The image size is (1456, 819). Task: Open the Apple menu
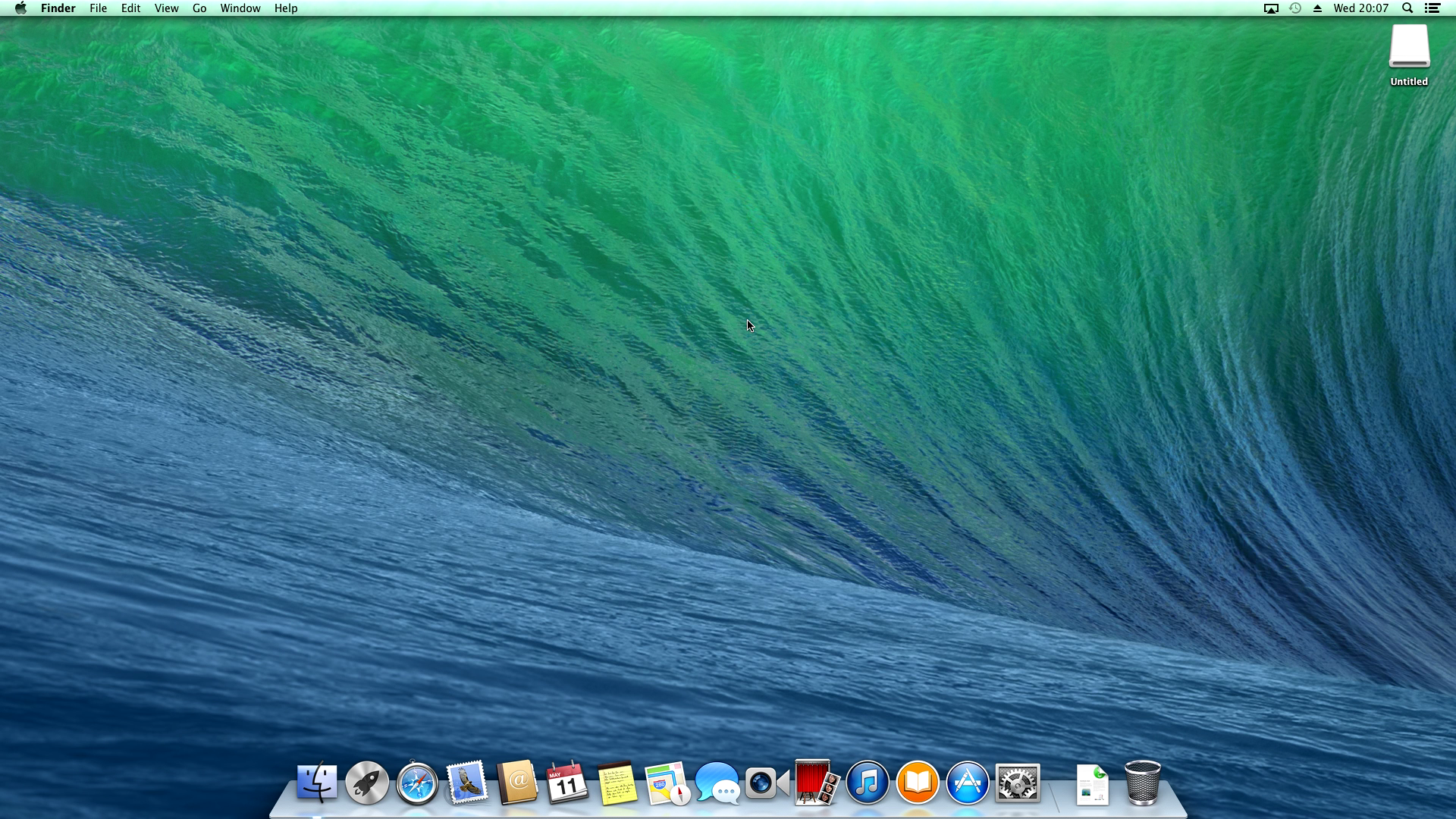(x=20, y=8)
